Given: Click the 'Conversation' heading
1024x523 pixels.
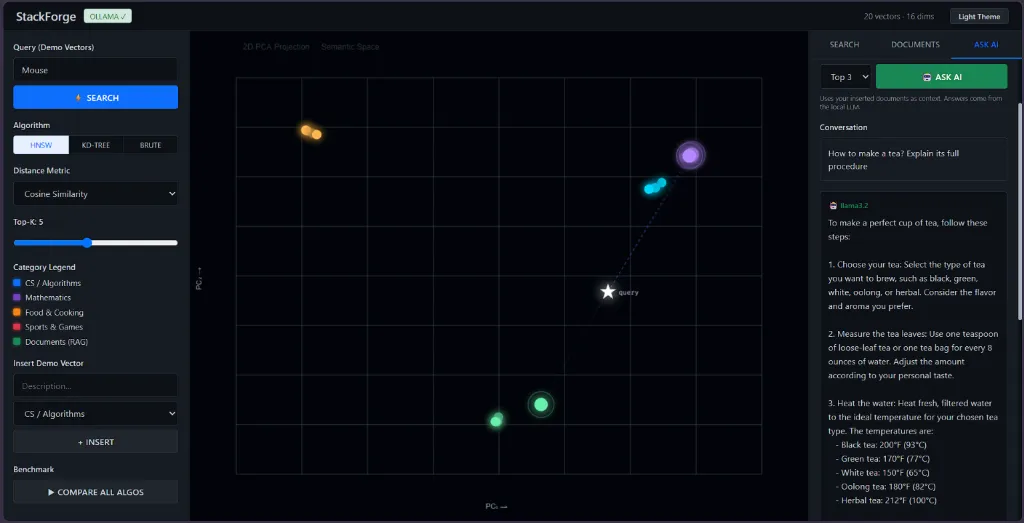Looking at the screenshot, I should [844, 127].
